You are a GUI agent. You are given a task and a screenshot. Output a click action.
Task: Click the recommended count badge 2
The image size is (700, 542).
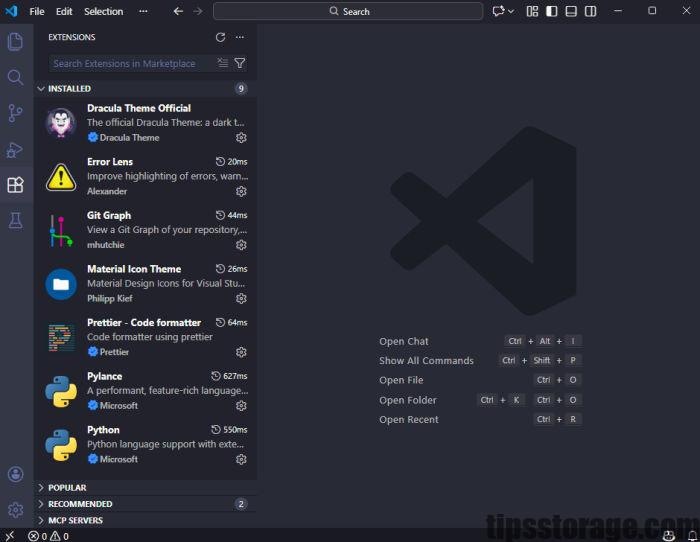point(241,504)
